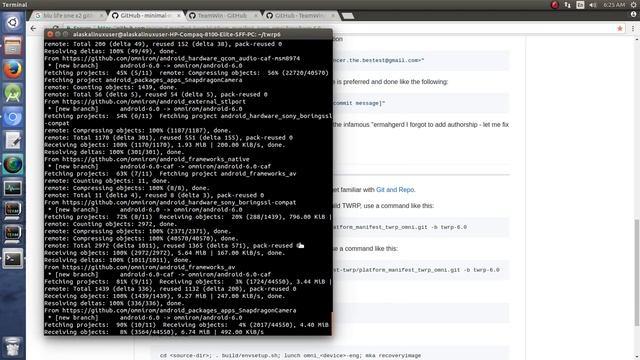Click the terminal title bar text
This screenshot has height=360, width=640.
click(176, 34)
